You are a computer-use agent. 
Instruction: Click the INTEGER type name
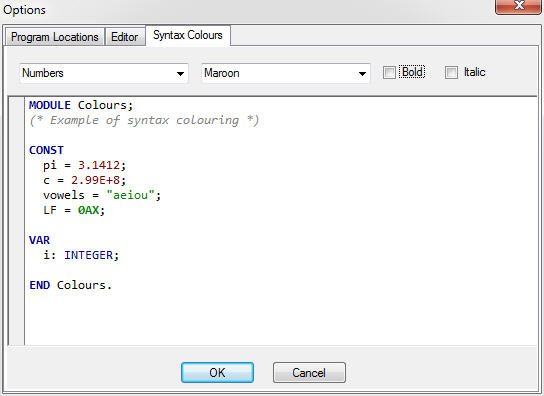[x=88, y=255]
